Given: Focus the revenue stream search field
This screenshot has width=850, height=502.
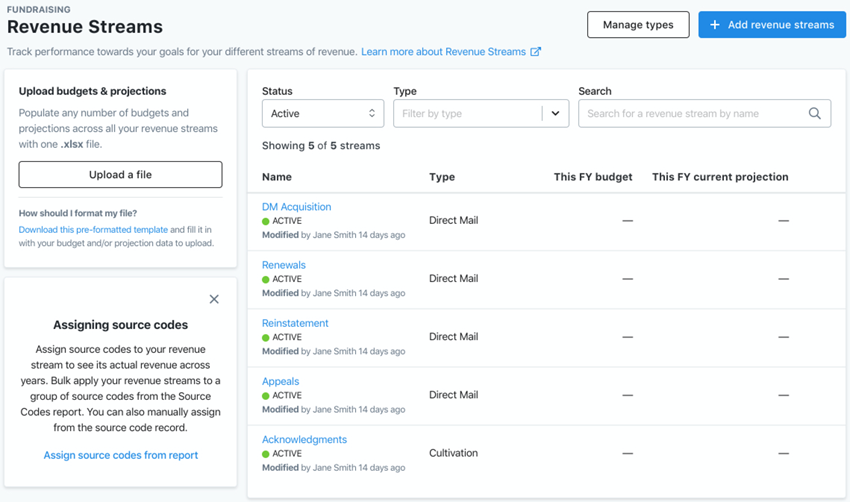Looking at the screenshot, I should [697, 113].
